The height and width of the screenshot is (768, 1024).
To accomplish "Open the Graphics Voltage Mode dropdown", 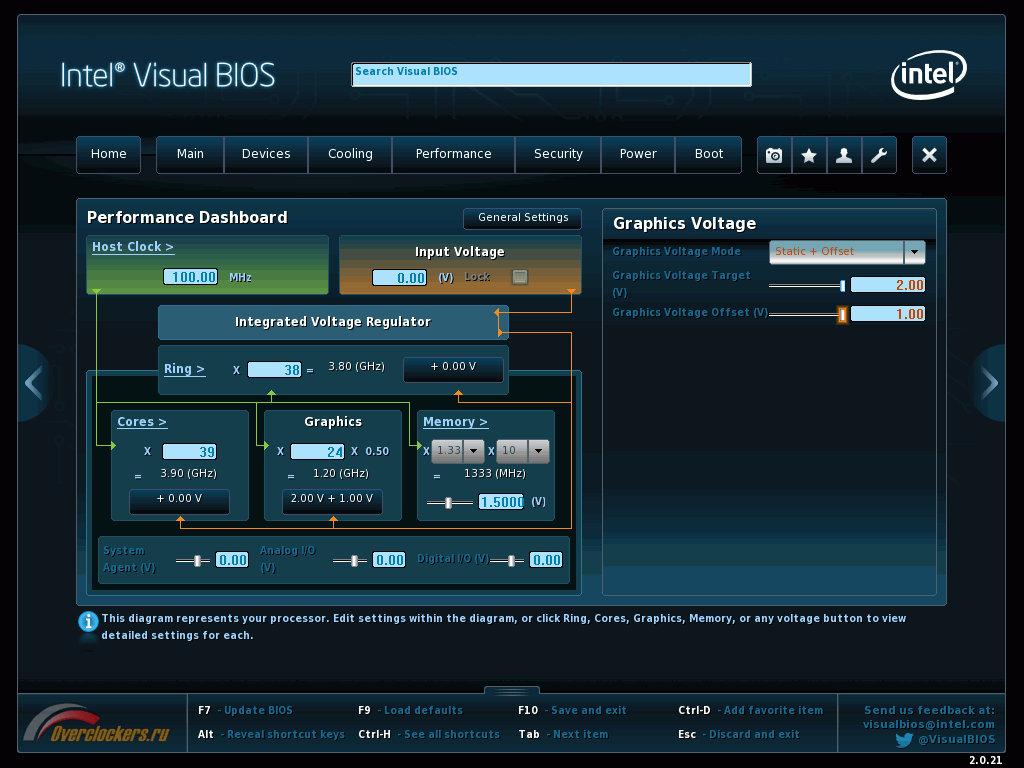I will pos(847,251).
